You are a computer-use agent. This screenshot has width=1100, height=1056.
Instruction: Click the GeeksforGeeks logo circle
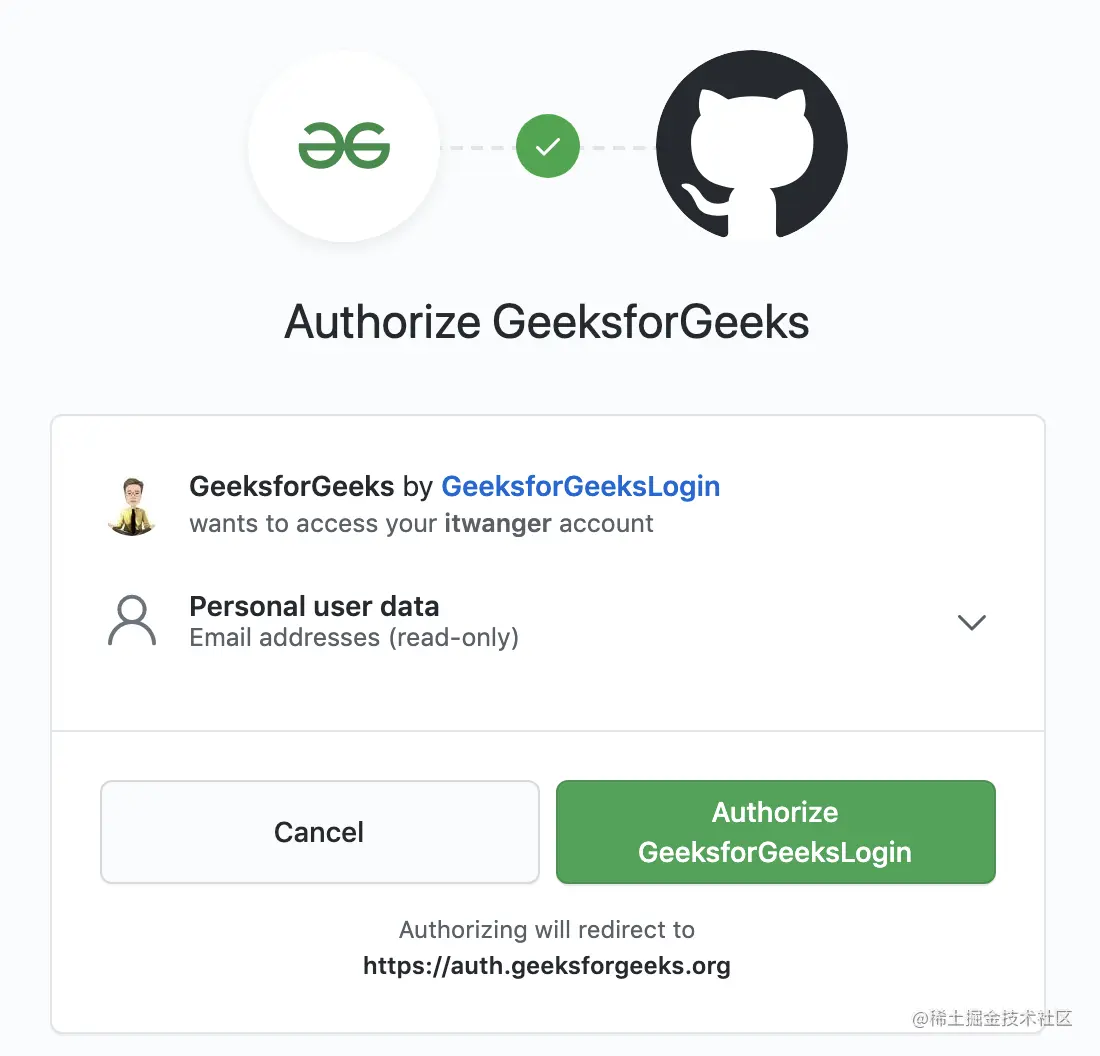coord(344,146)
